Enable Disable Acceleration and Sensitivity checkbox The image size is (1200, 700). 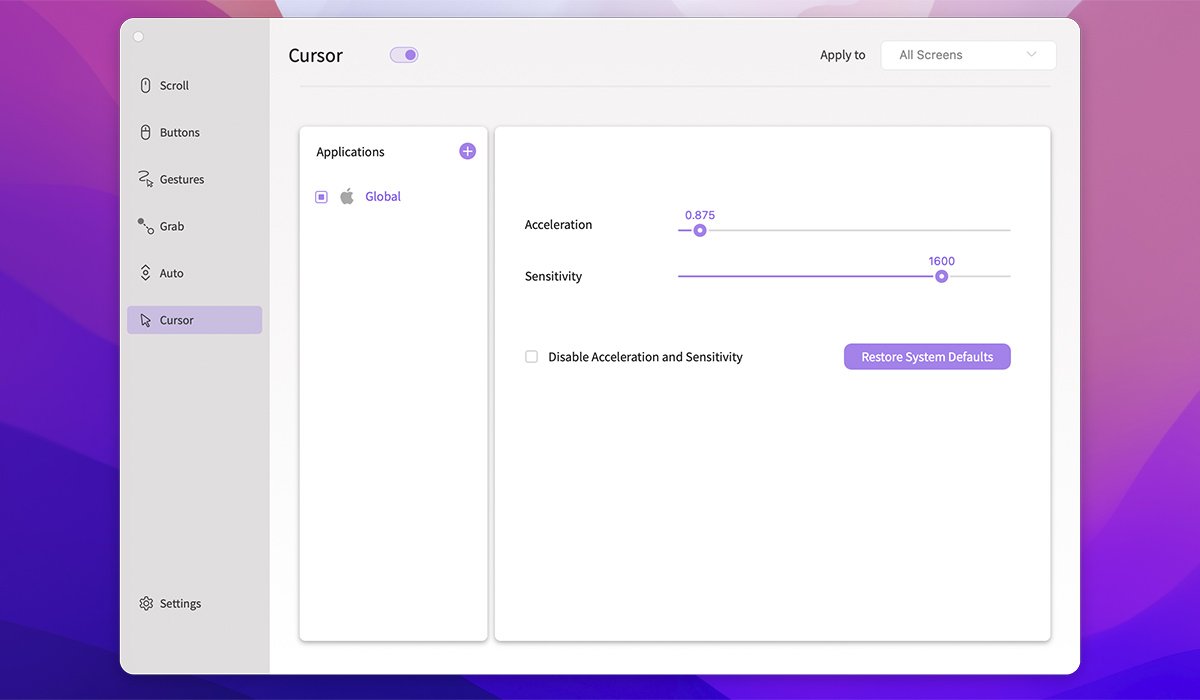[532, 357]
